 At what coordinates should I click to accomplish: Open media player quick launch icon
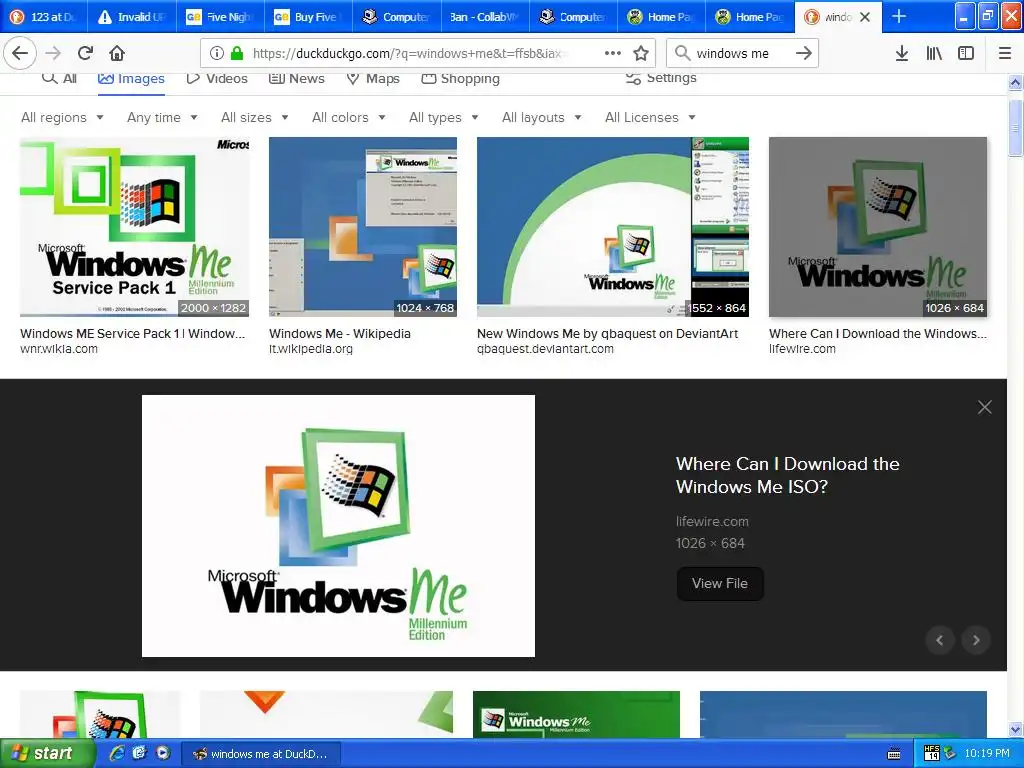pos(163,753)
